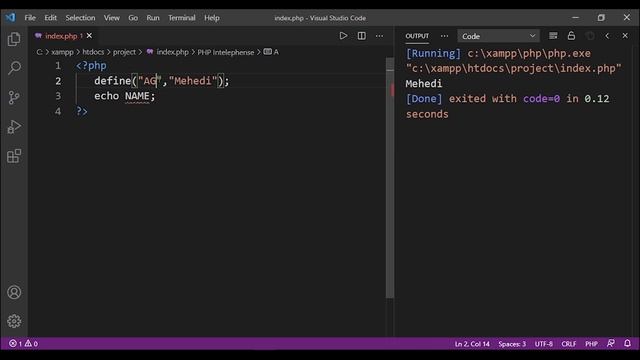The height and width of the screenshot is (360, 640).
Task: Open the Selection menu
Action: (80, 18)
